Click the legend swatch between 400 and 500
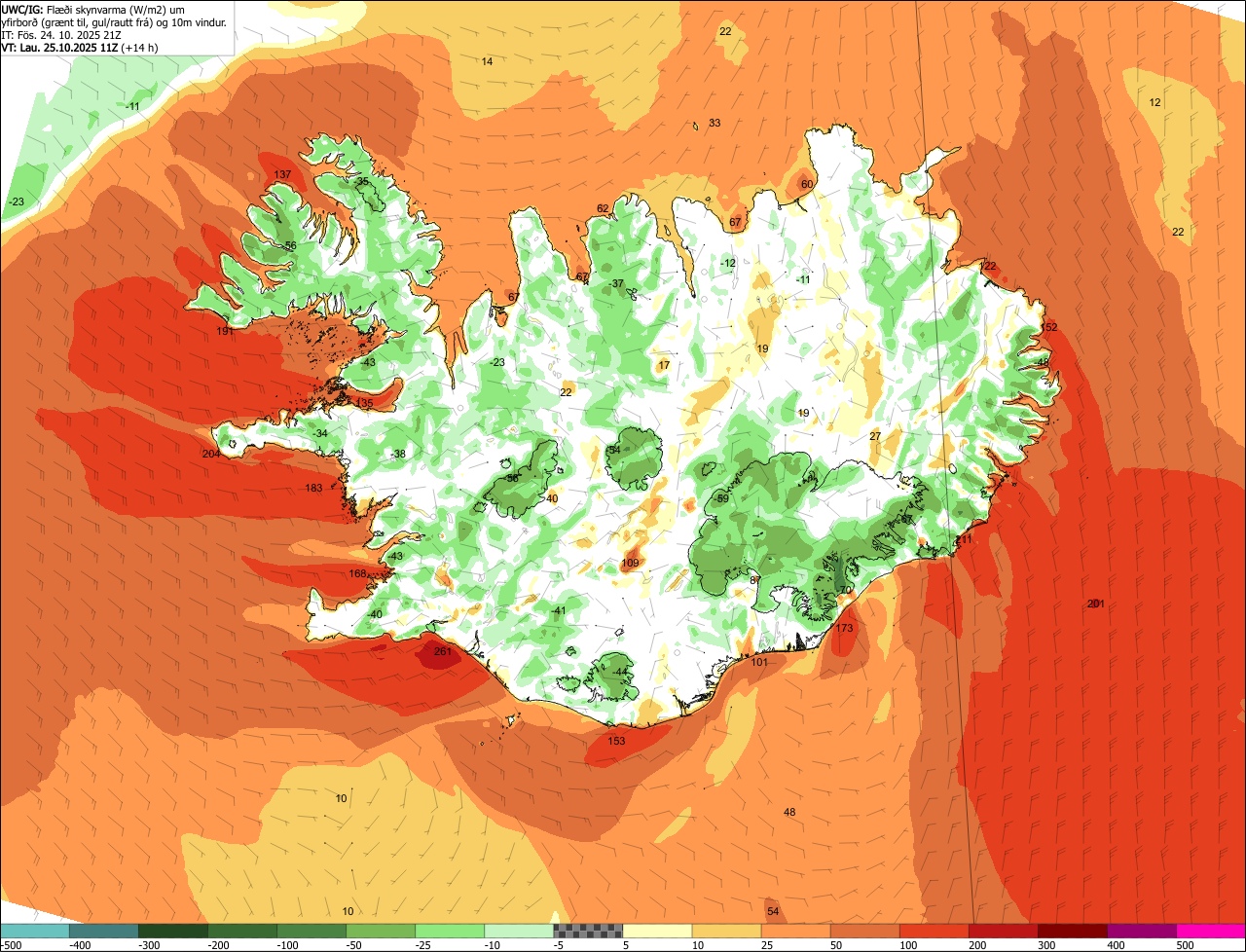 [x=1141, y=931]
